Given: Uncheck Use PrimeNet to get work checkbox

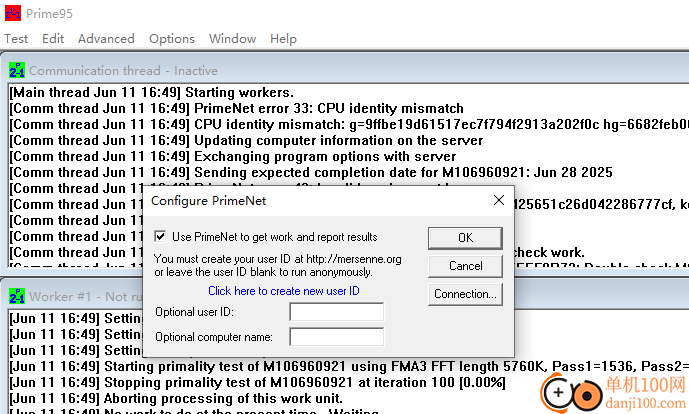Looking at the screenshot, I should click(160, 236).
